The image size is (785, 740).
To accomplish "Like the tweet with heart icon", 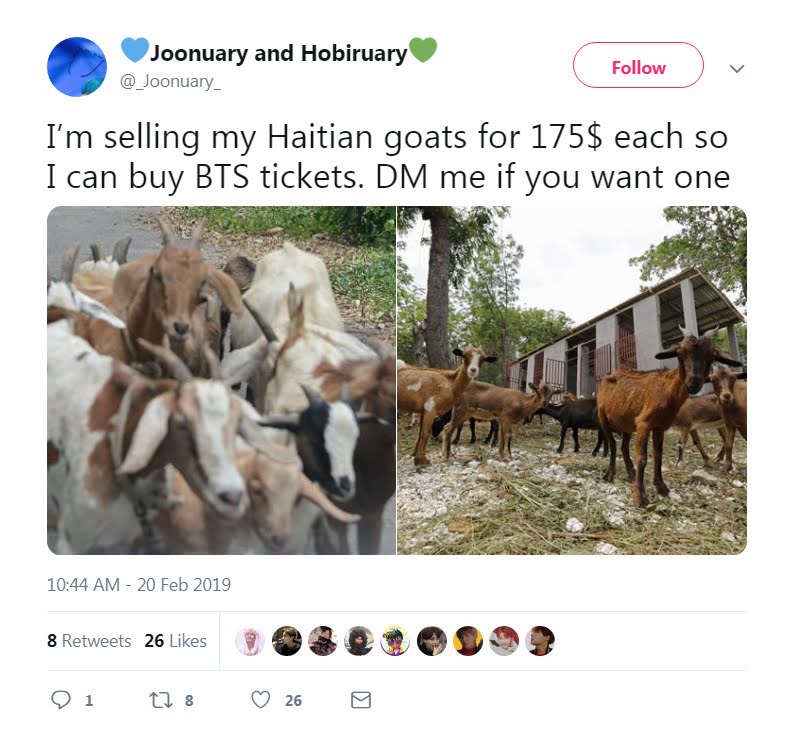I will (x=260, y=699).
